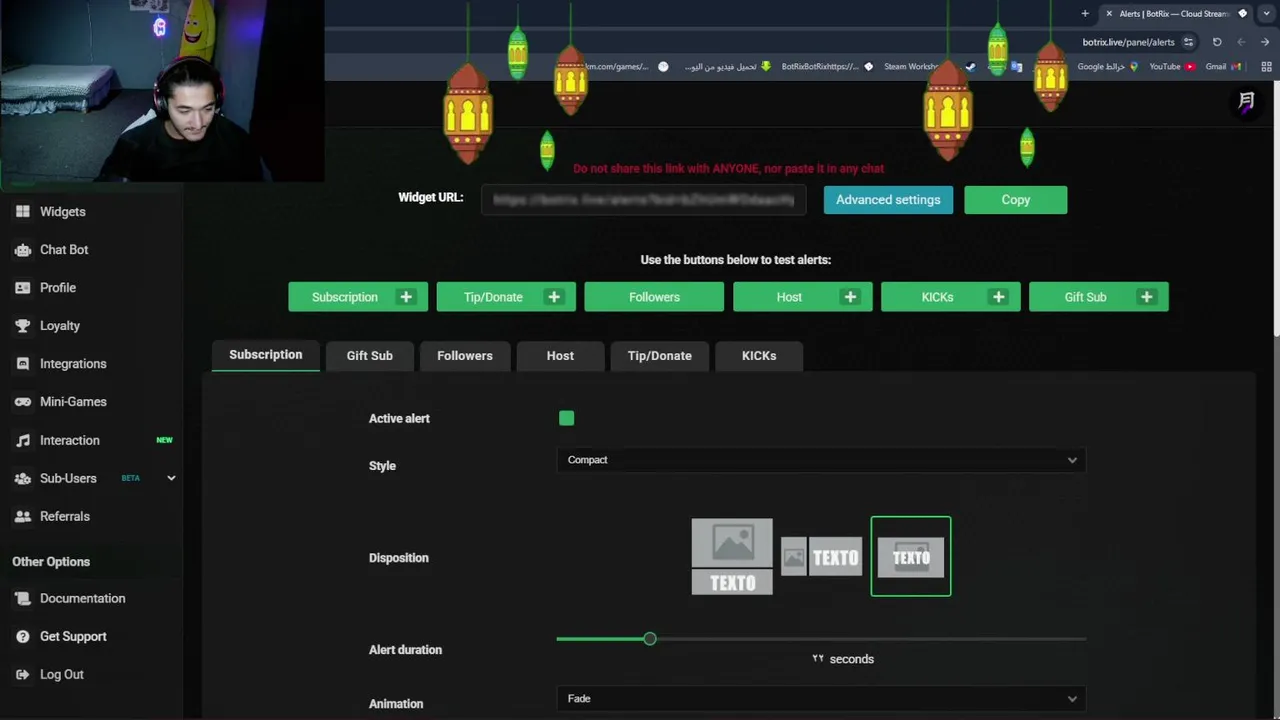Open the Style dropdown showing Compact
1280x720 pixels.
click(x=821, y=460)
